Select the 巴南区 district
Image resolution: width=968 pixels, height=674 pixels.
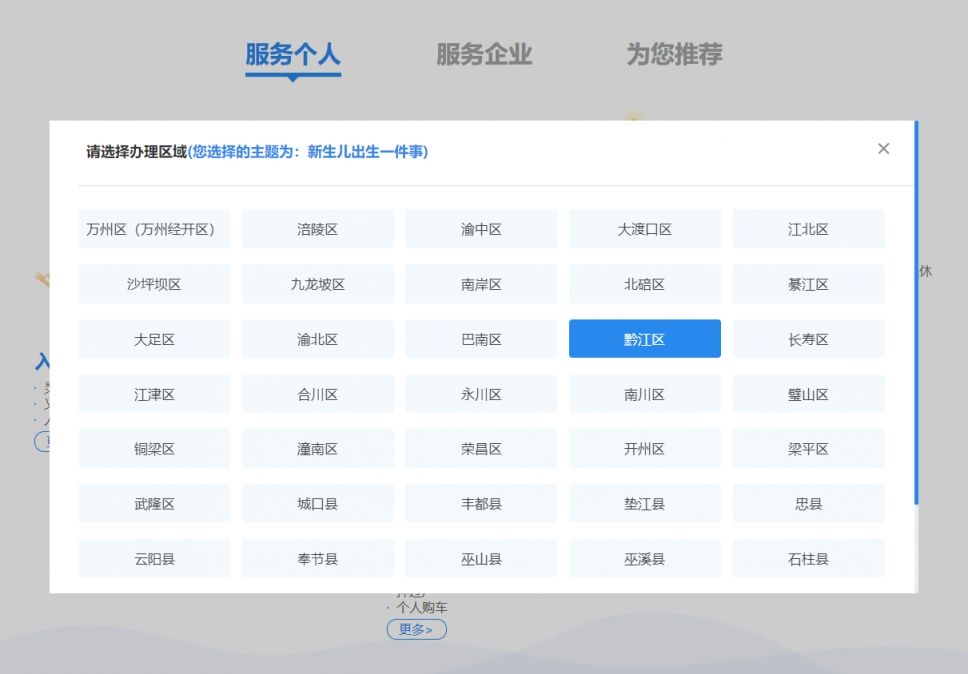click(x=481, y=338)
